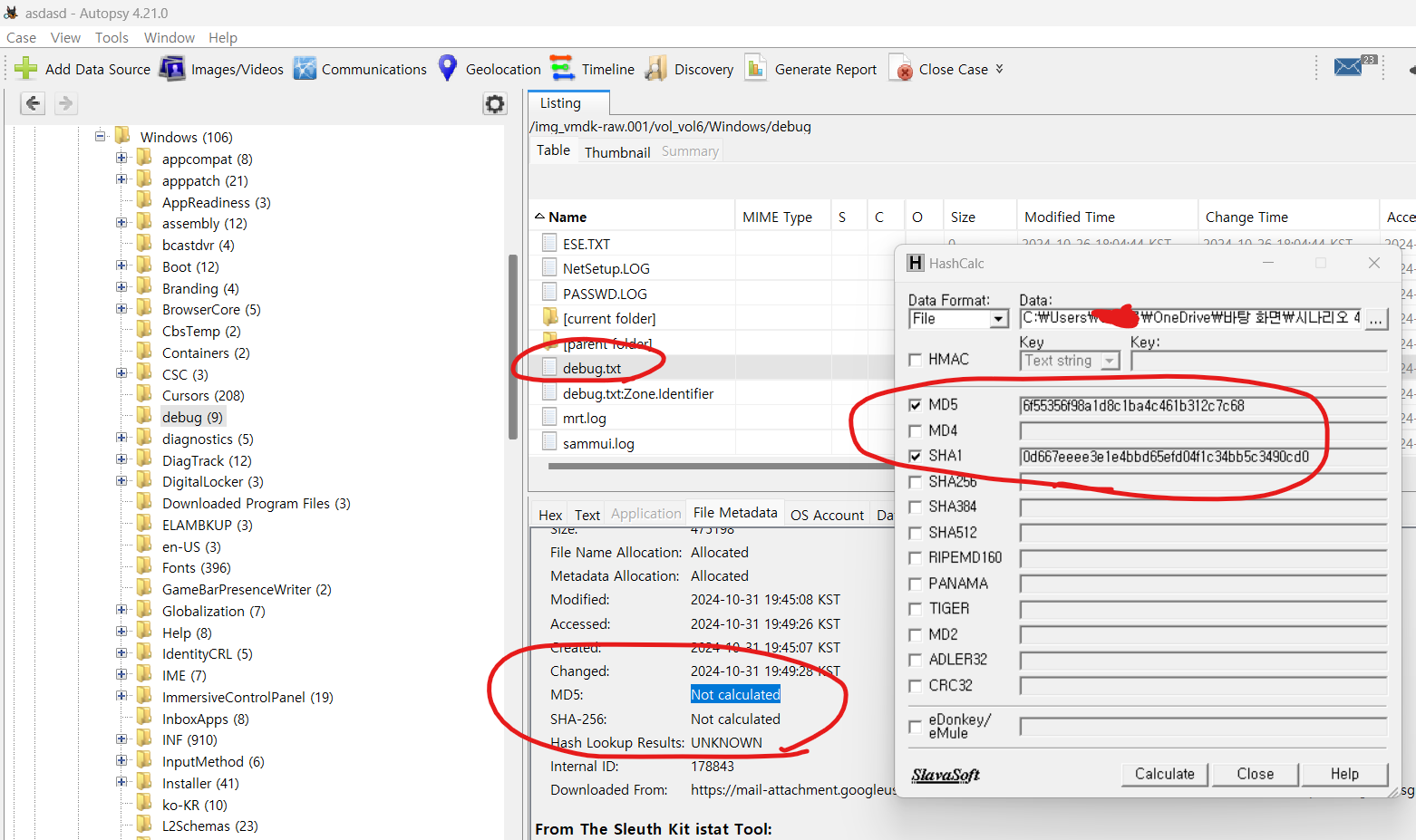This screenshot has width=1416, height=840.
Task: Enable the CRC32 checkbox
Action: click(916, 686)
